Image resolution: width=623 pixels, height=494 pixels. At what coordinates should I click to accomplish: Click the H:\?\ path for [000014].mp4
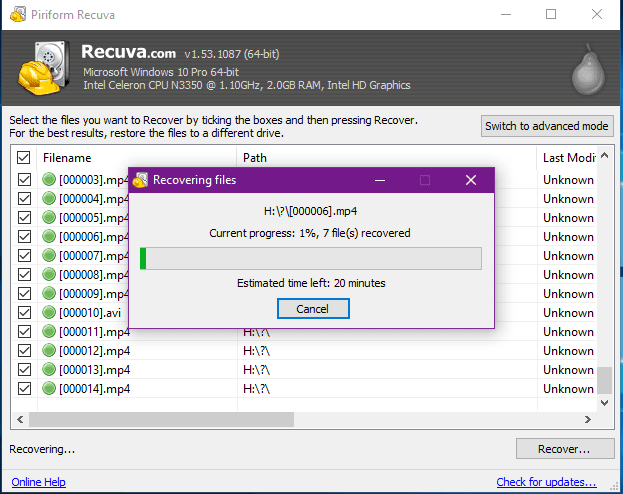pos(257,389)
